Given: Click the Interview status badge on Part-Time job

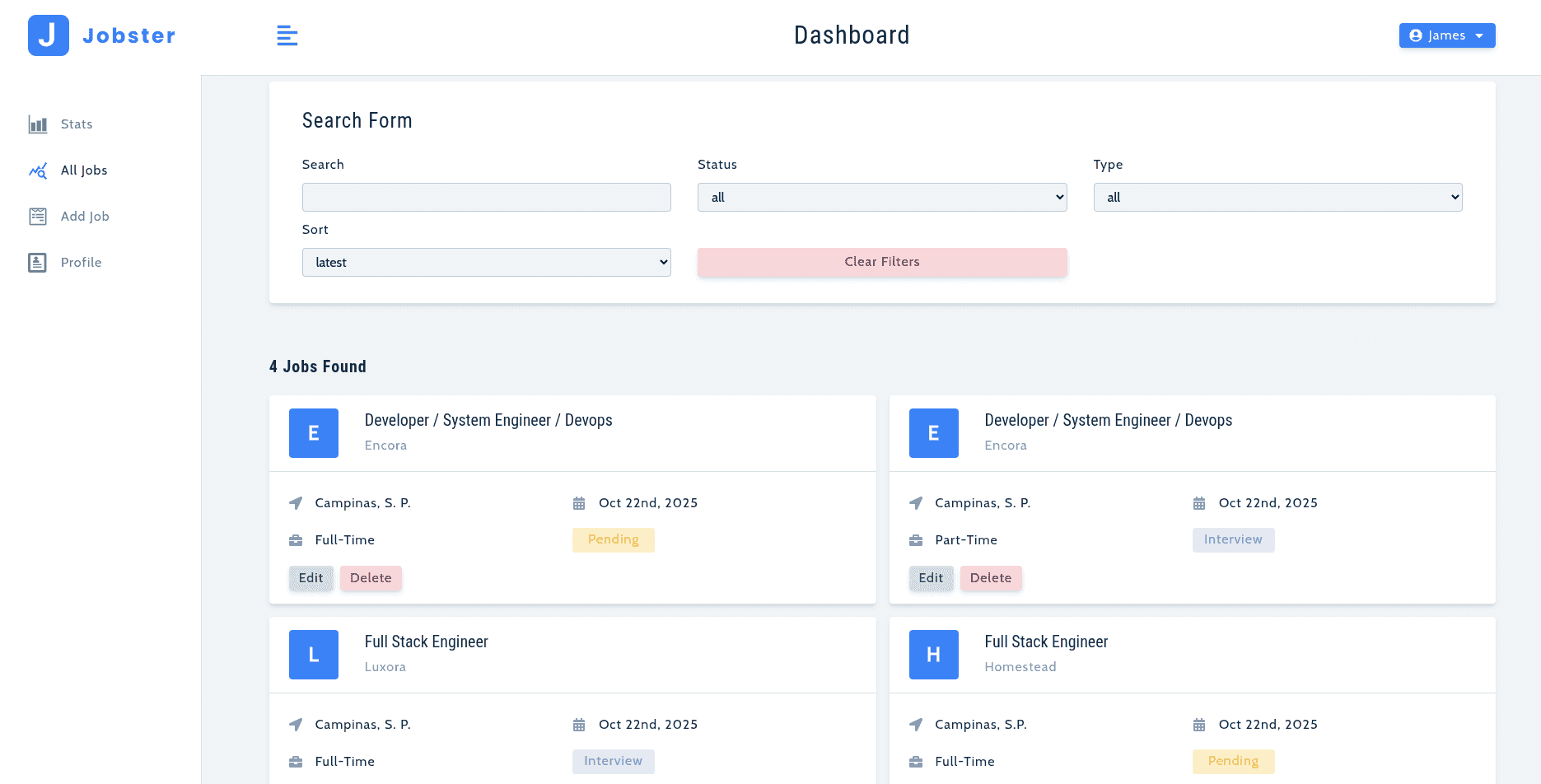Looking at the screenshot, I should [x=1232, y=540].
